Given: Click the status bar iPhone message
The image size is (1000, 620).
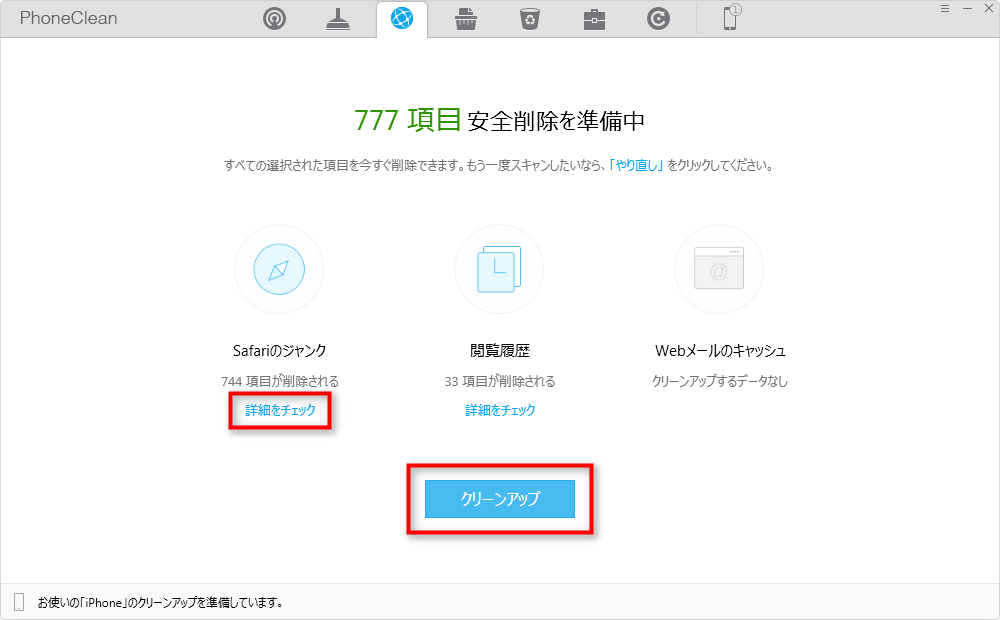Looking at the screenshot, I should pyautogui.click(x=160, y=602).
